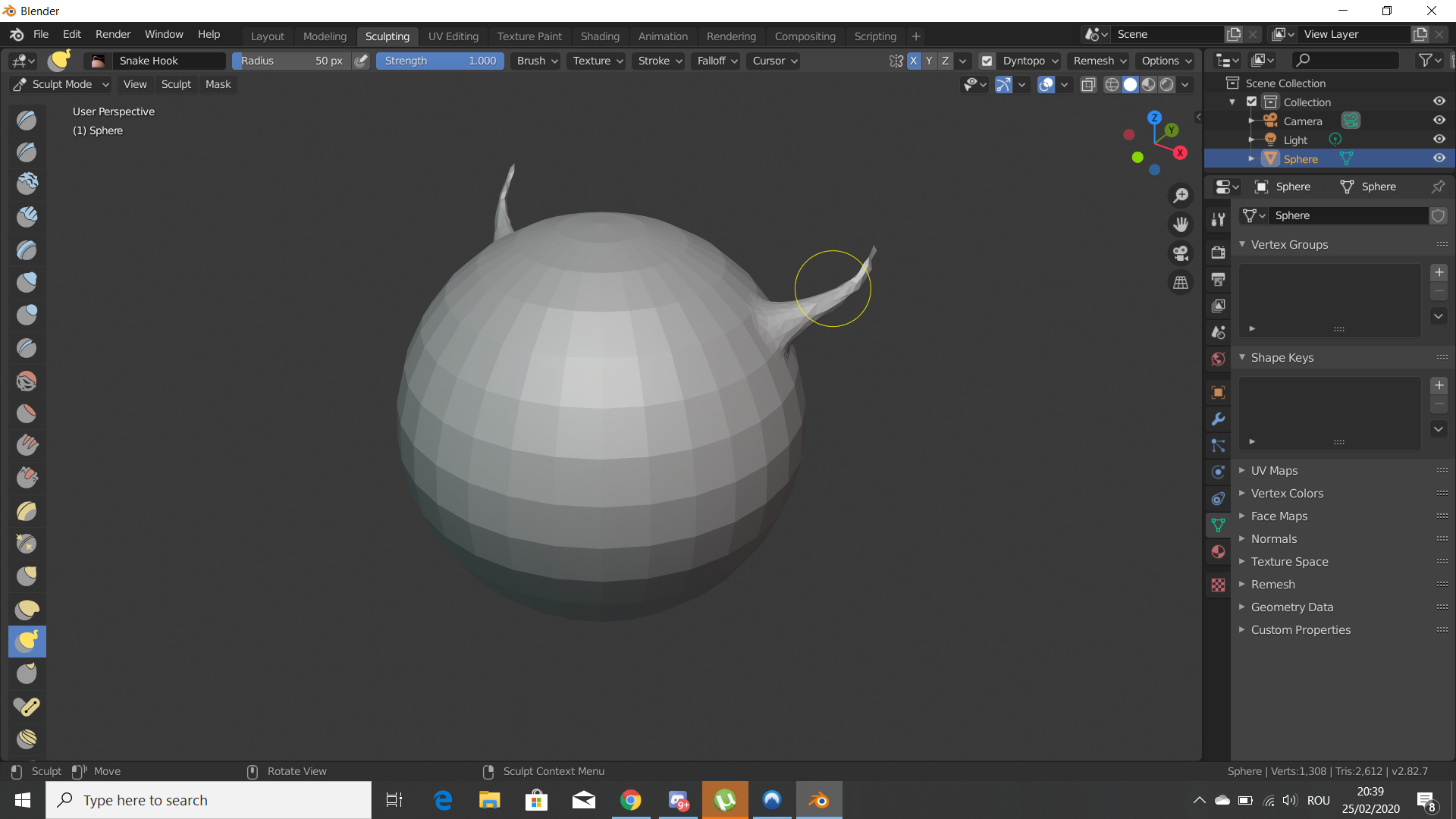Click the Zoom viewport magnifier icon

1181,196
